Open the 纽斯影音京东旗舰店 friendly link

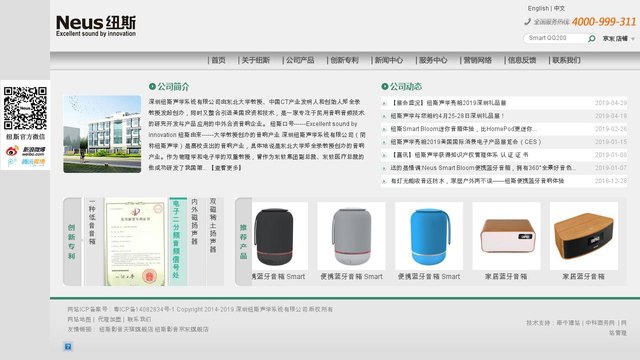pos(182,329)
